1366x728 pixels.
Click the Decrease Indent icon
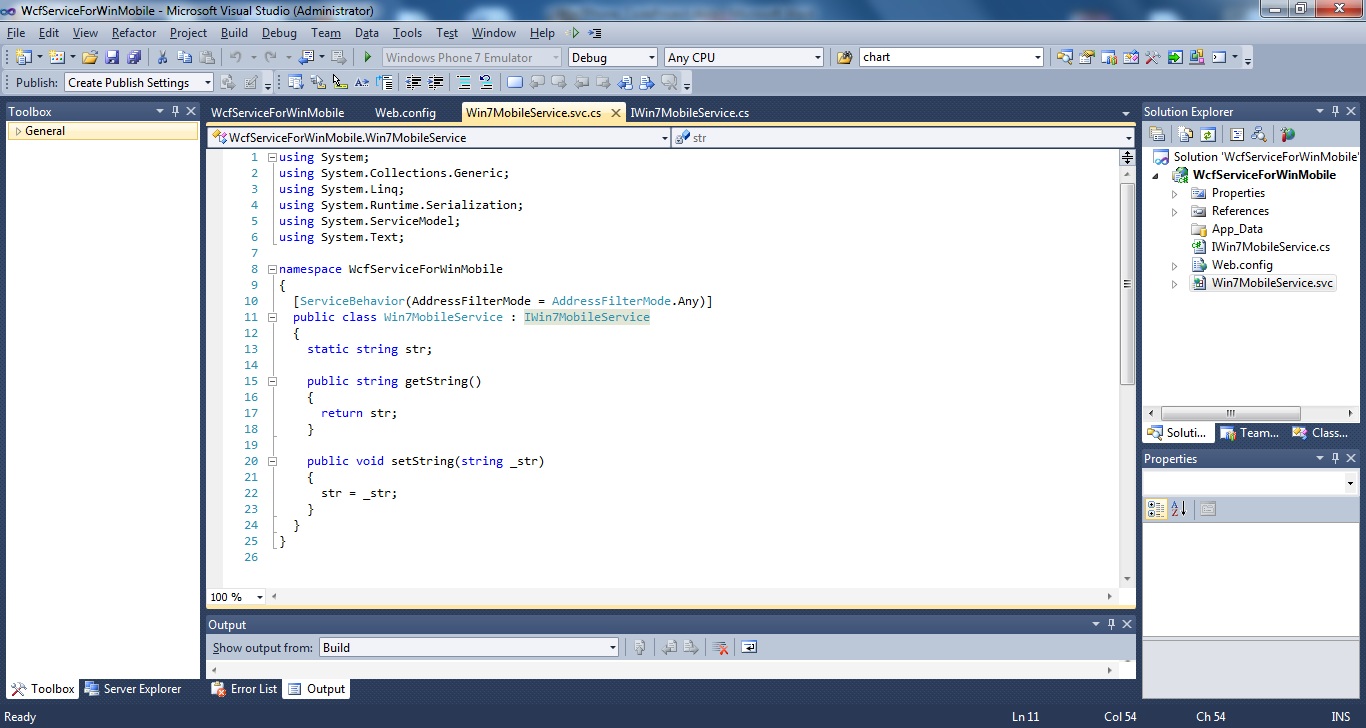pyautogui.click(x=411, y=82)
